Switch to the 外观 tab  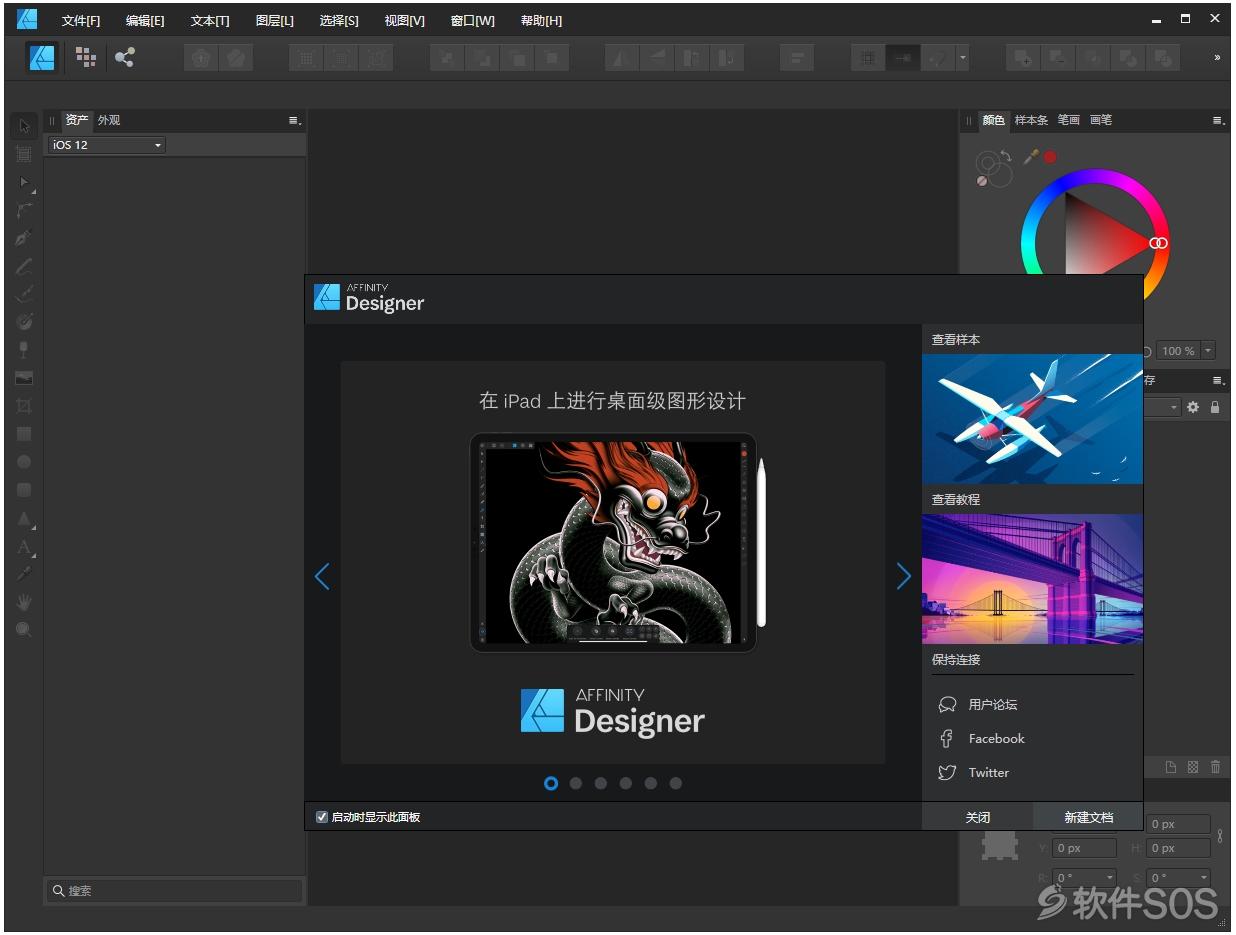(108, 120)
